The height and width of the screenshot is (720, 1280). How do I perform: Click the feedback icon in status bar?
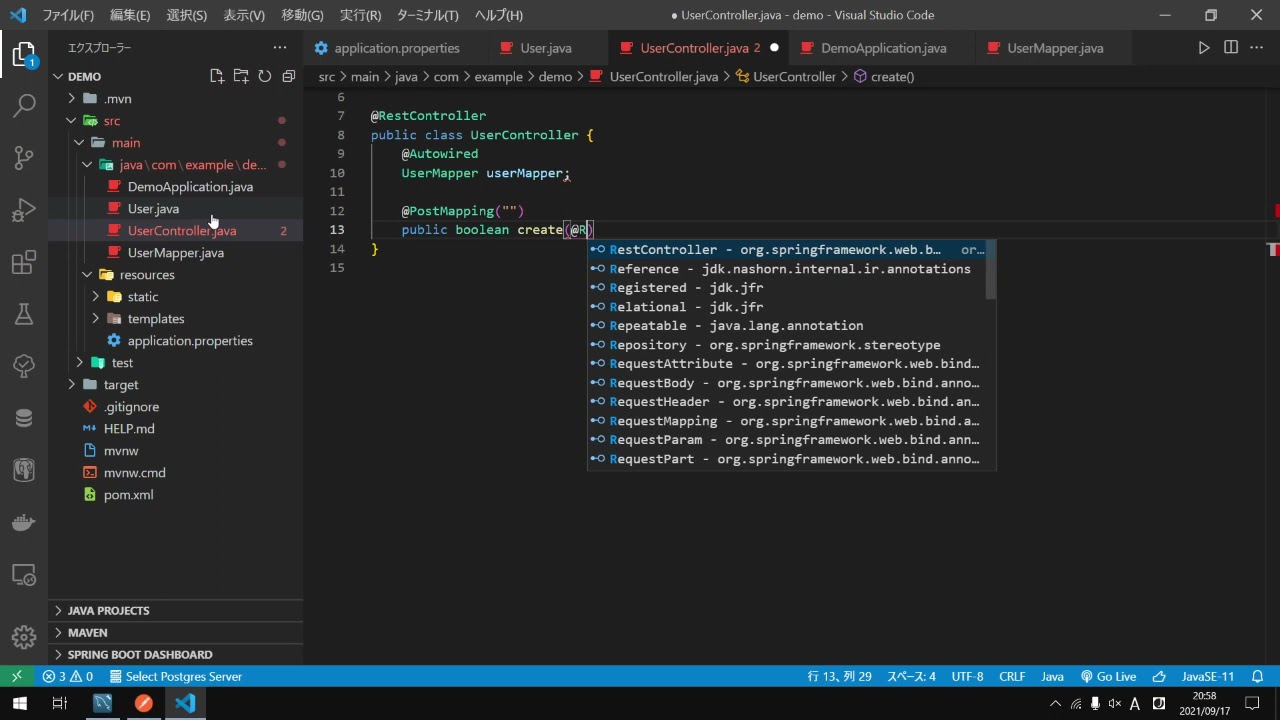pos(1159,676)
